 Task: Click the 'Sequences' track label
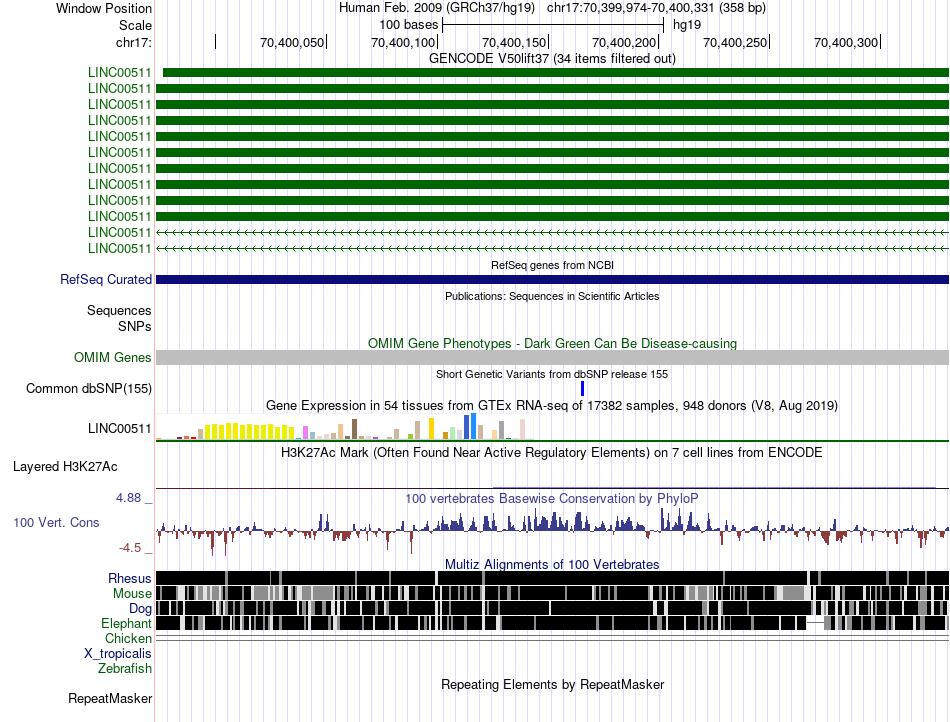tap(119, 310)
